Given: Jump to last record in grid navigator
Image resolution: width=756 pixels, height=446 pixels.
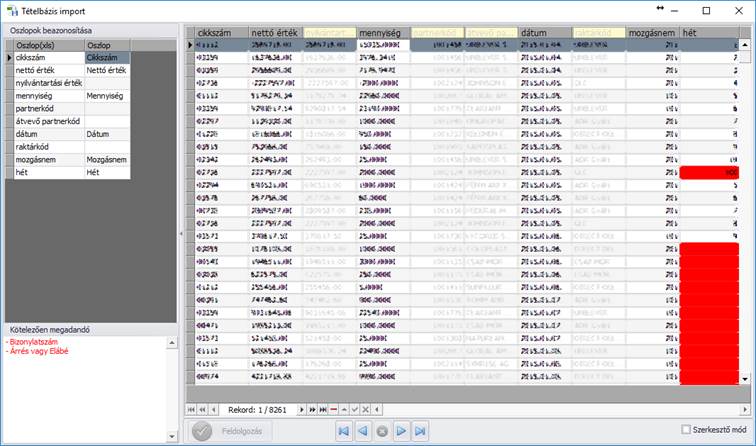Looking at the screenshot, I should tap(324, 410).
